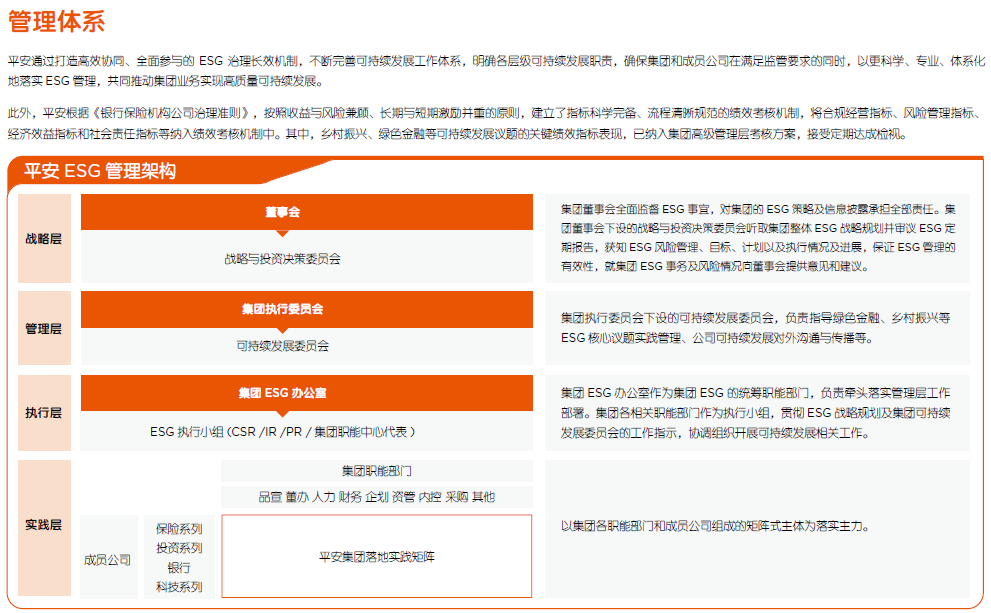
Task: Select the 平安 ESG 管理架构 header tab
Action: pos(100,171)
